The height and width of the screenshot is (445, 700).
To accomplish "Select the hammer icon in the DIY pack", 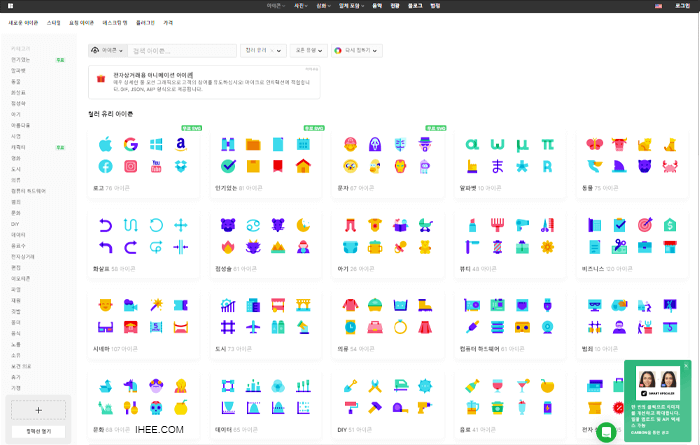I will tap(375, 408).
